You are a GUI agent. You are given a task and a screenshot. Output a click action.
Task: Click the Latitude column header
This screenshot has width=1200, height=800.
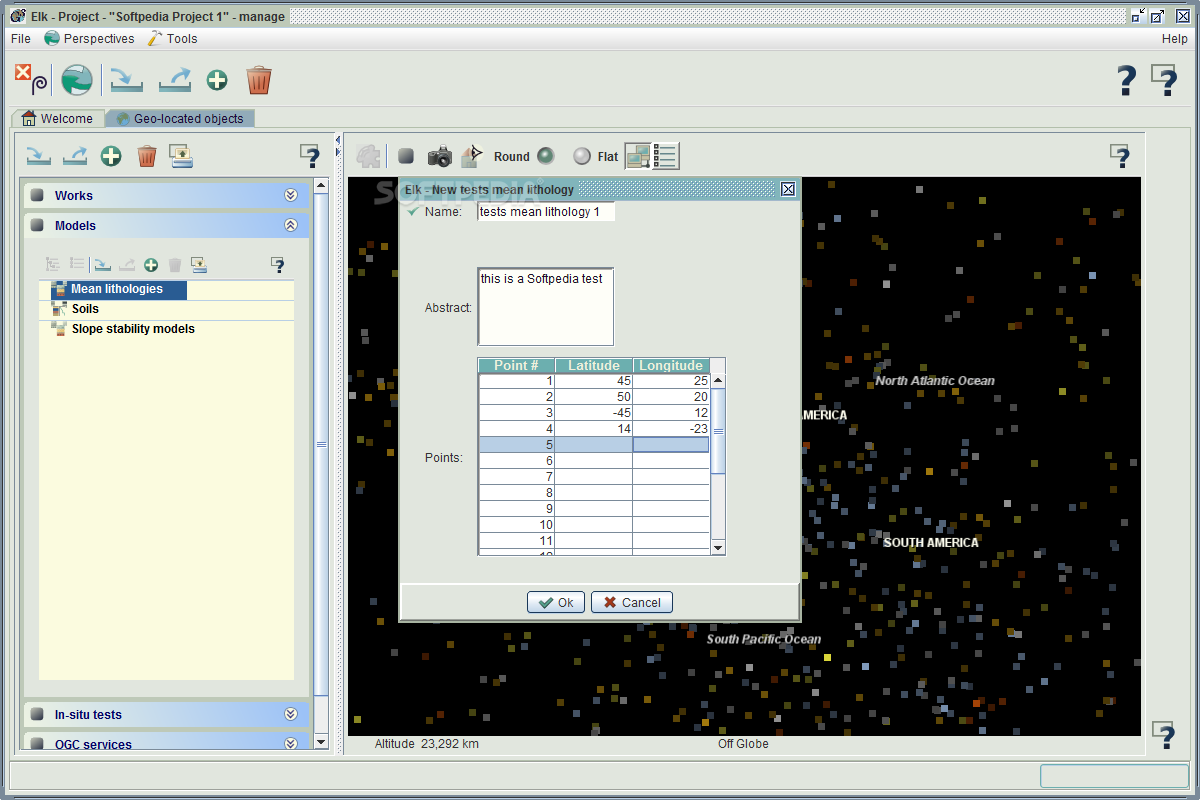(x=594, y=366)
